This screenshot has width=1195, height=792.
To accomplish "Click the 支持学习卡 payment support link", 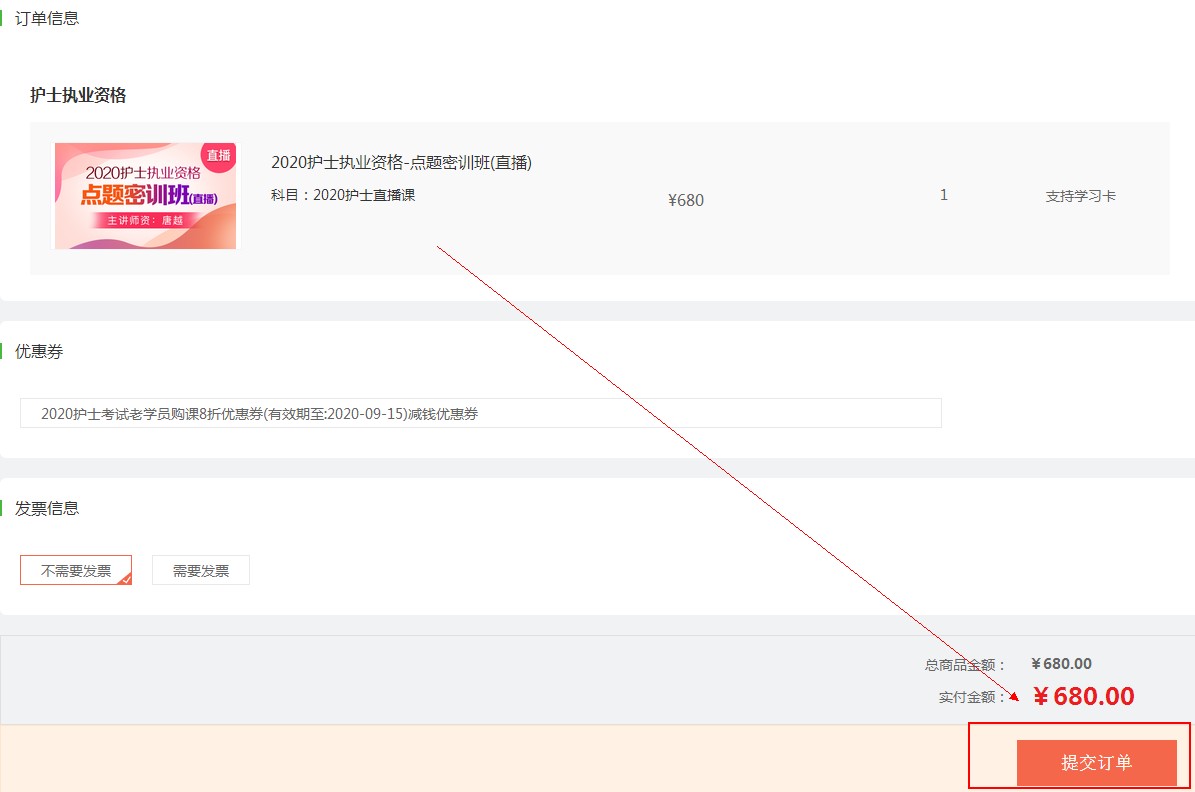I will pyautogui.click(x=1081, y=198).
